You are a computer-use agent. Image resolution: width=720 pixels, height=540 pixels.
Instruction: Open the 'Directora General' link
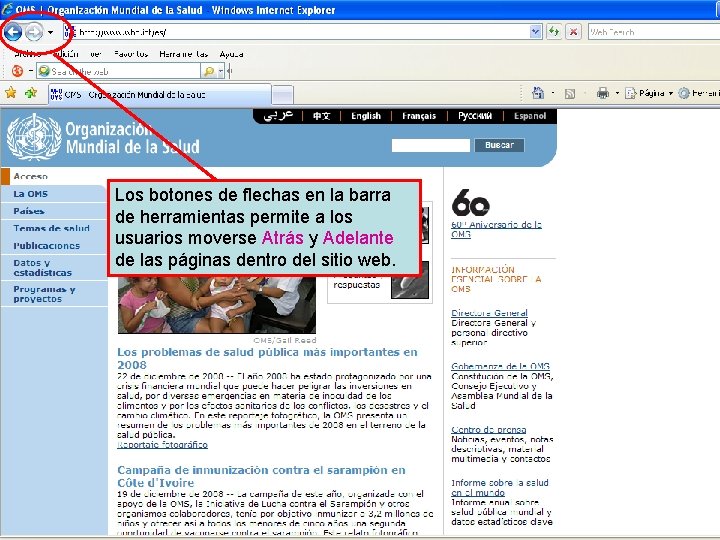click(489, 313)
